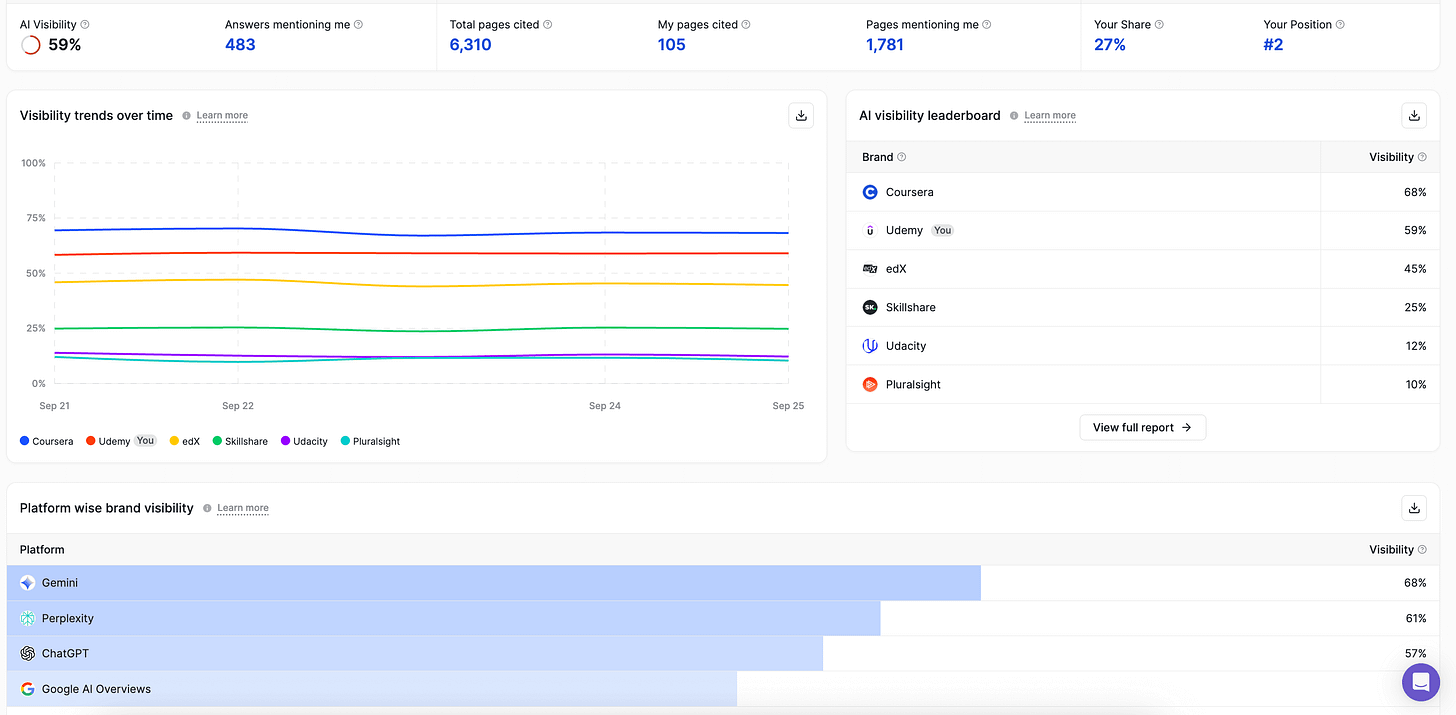
Task: Toggle edX series in chart legend
Action: [x=184, y=441]
